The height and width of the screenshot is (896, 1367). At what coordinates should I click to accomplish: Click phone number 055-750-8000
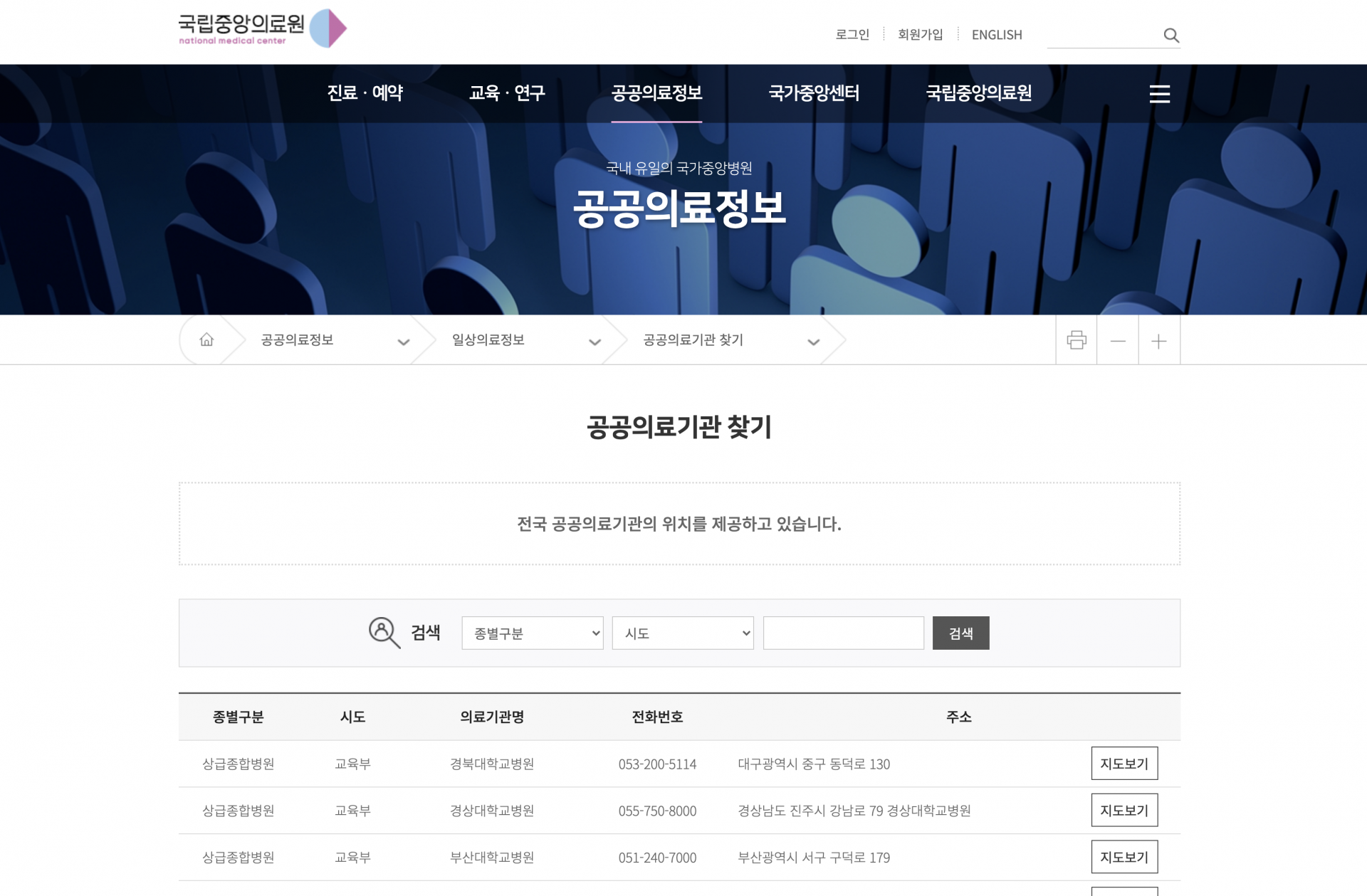pos(657,811)
